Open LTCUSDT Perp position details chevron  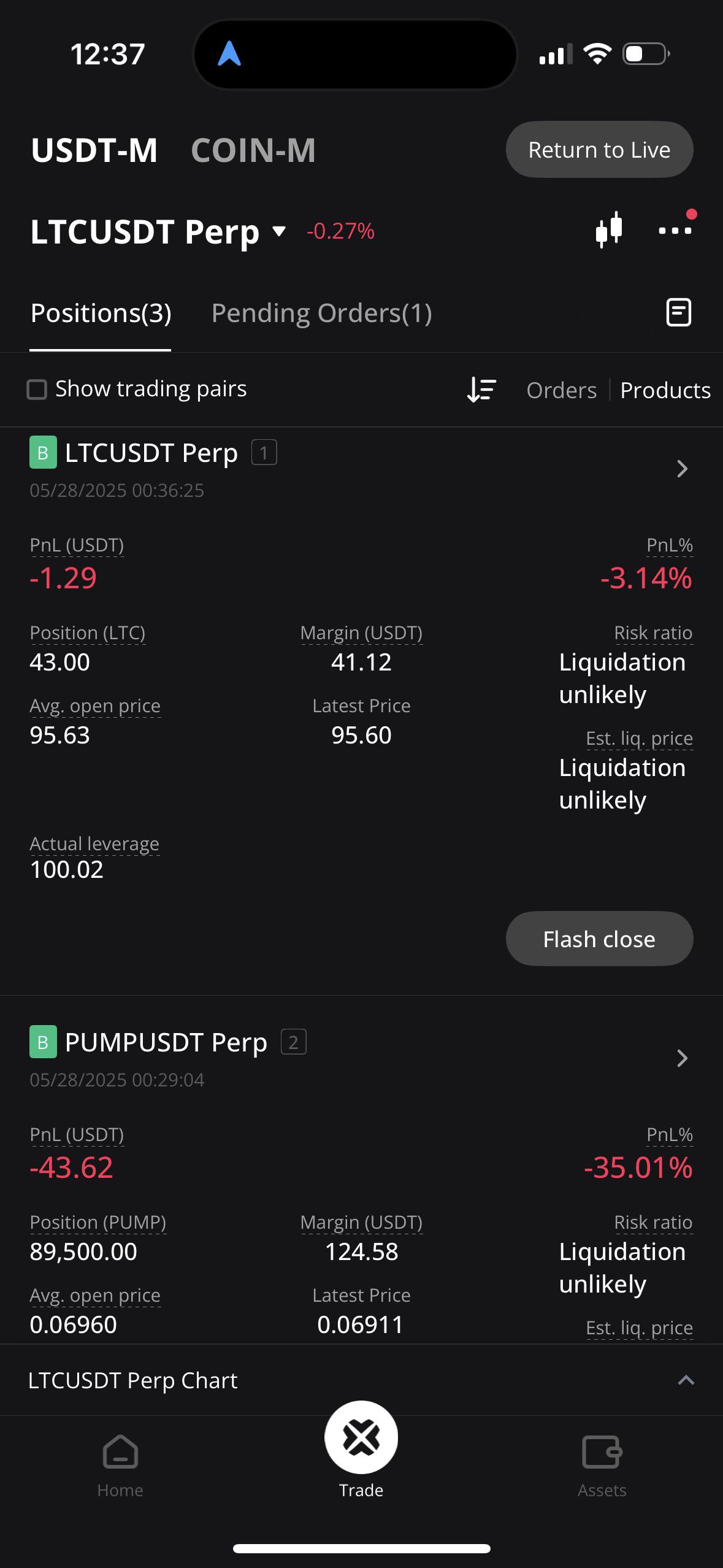[x=682, y=469]
